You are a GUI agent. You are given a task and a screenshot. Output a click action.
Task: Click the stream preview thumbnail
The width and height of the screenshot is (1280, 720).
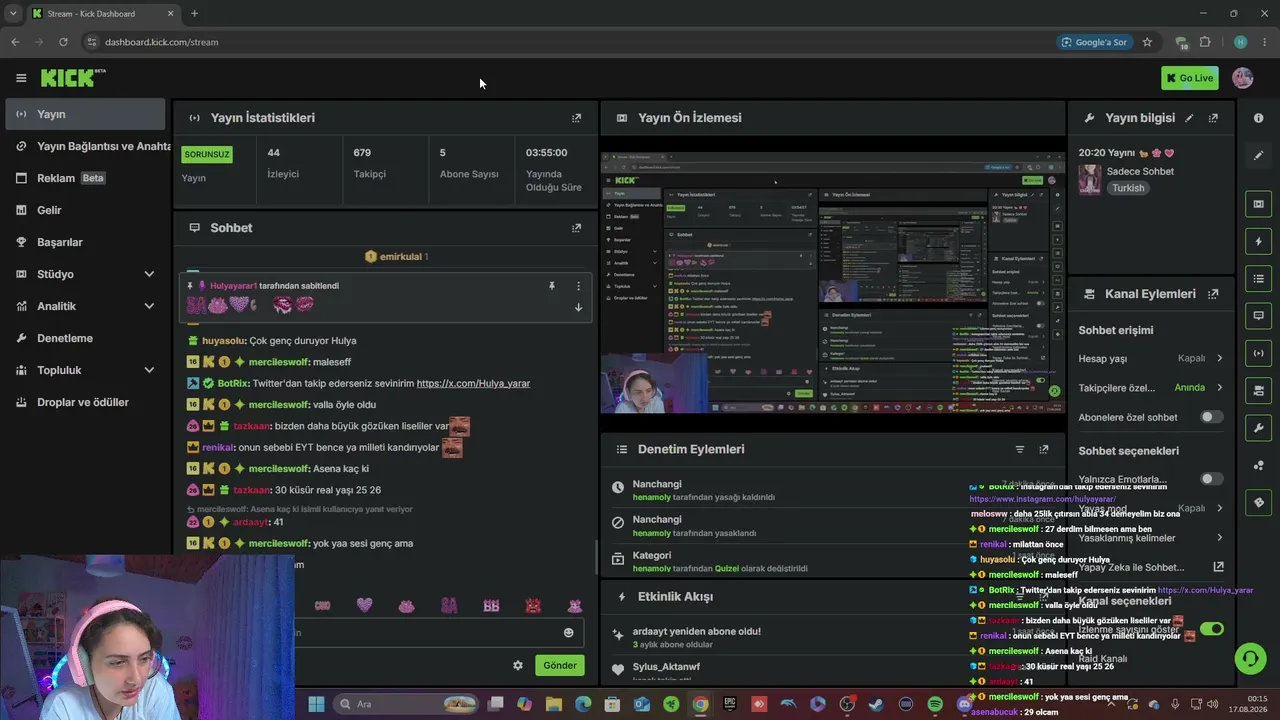(833, 283)
